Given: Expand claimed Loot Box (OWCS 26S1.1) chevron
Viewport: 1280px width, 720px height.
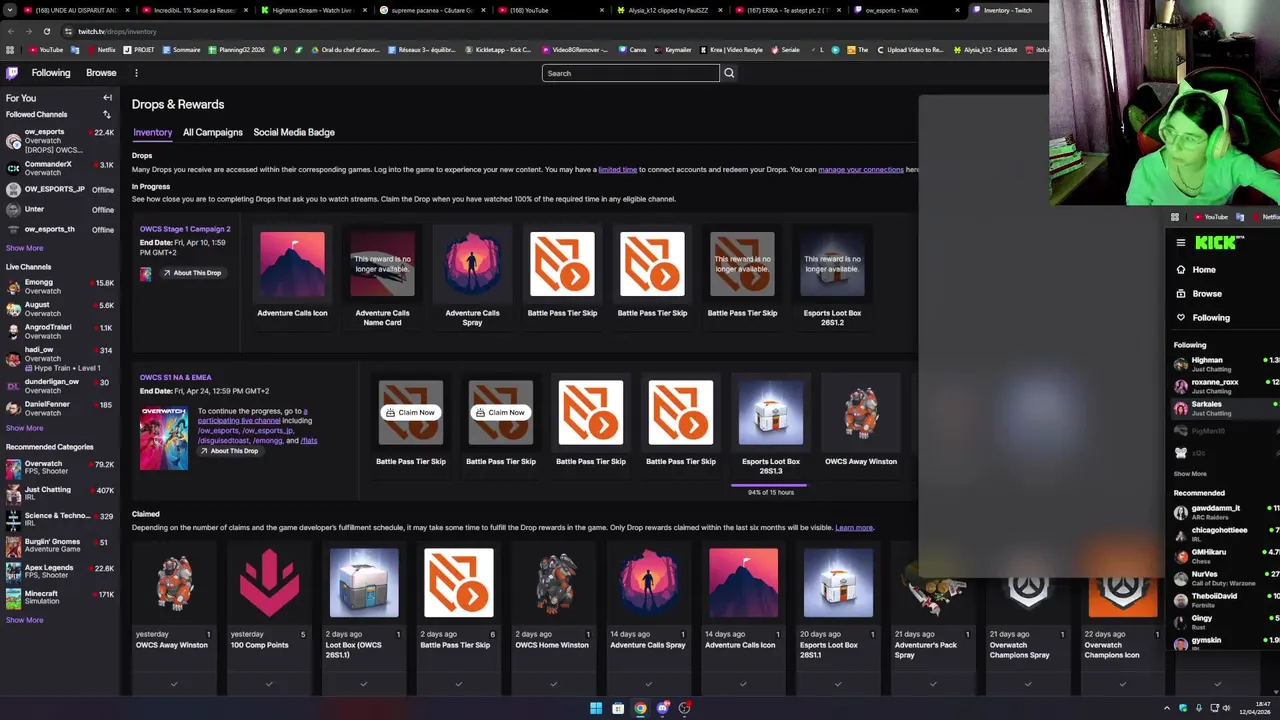Looking at the screenshot, I should pos(364,684).
